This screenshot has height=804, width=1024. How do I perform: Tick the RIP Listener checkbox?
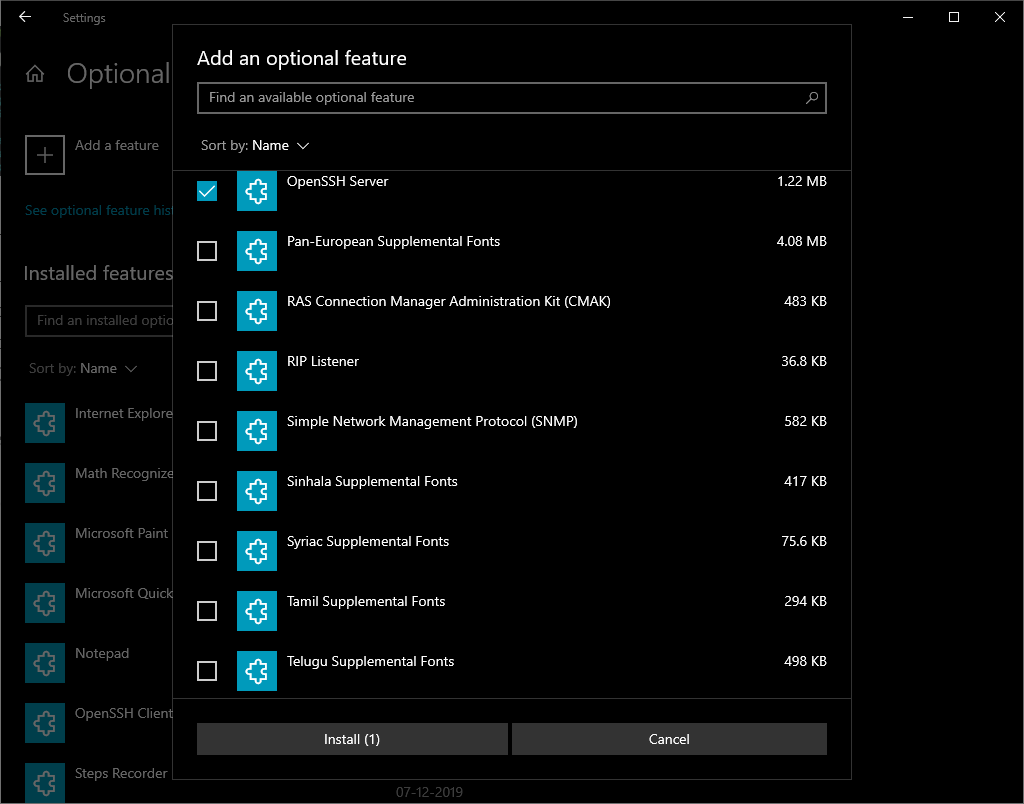(x=207, y=371)
